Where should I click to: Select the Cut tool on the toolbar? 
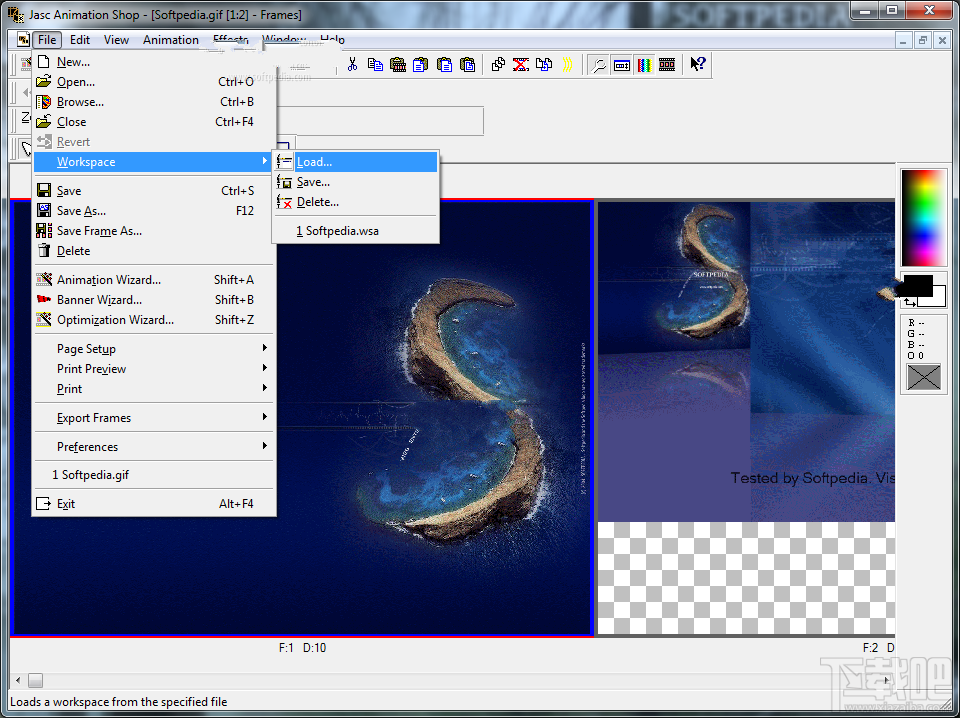point(354,64)
